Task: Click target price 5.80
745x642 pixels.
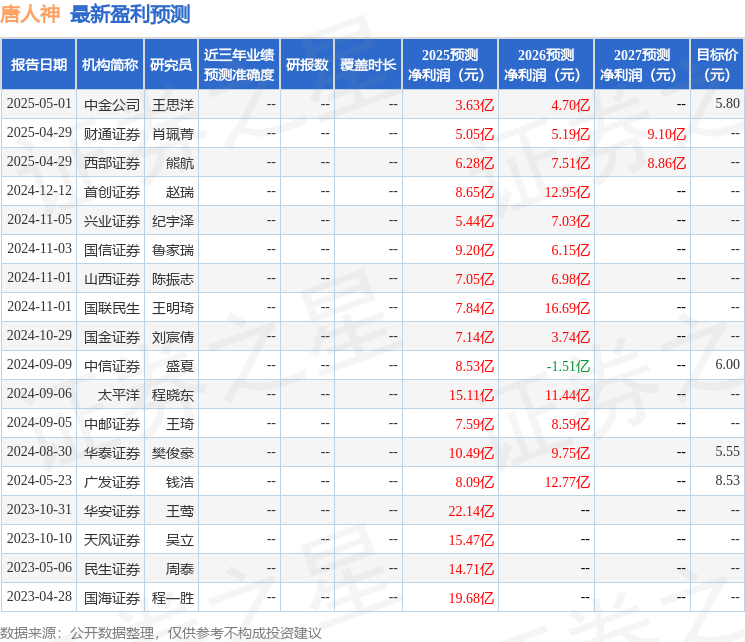Action: pos(727,104)
